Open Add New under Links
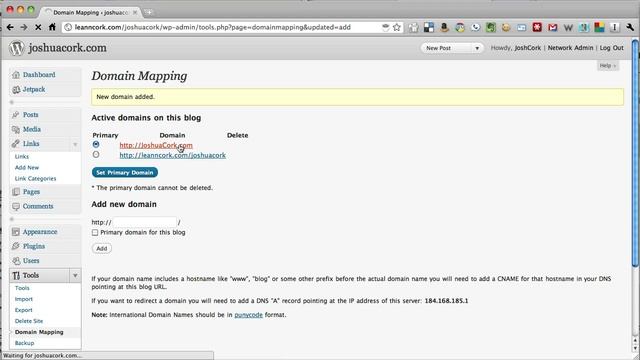The width and height of the screenshot is (640, 360). click(x=27, y=168)
